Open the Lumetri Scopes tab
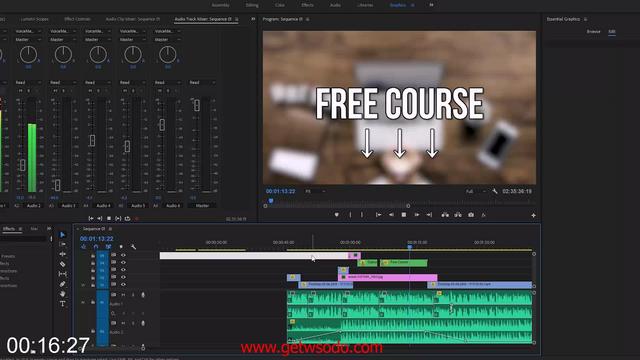640x360 pixels. click(x=35, y=19)
